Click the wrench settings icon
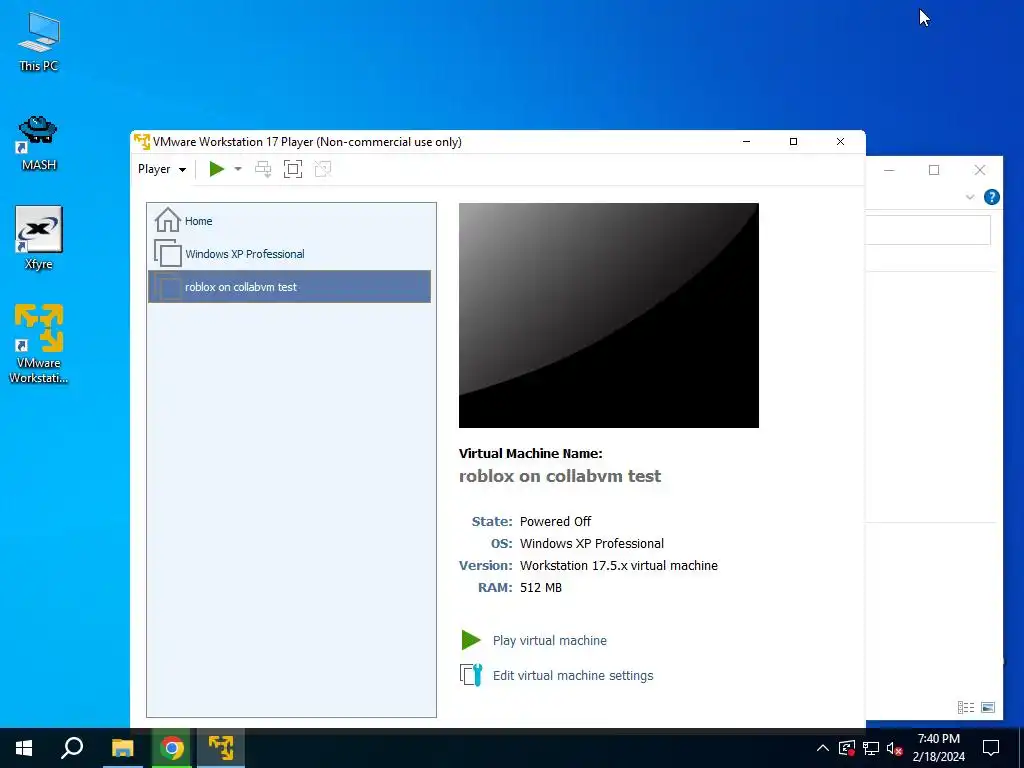 click(x=471, y=675)
